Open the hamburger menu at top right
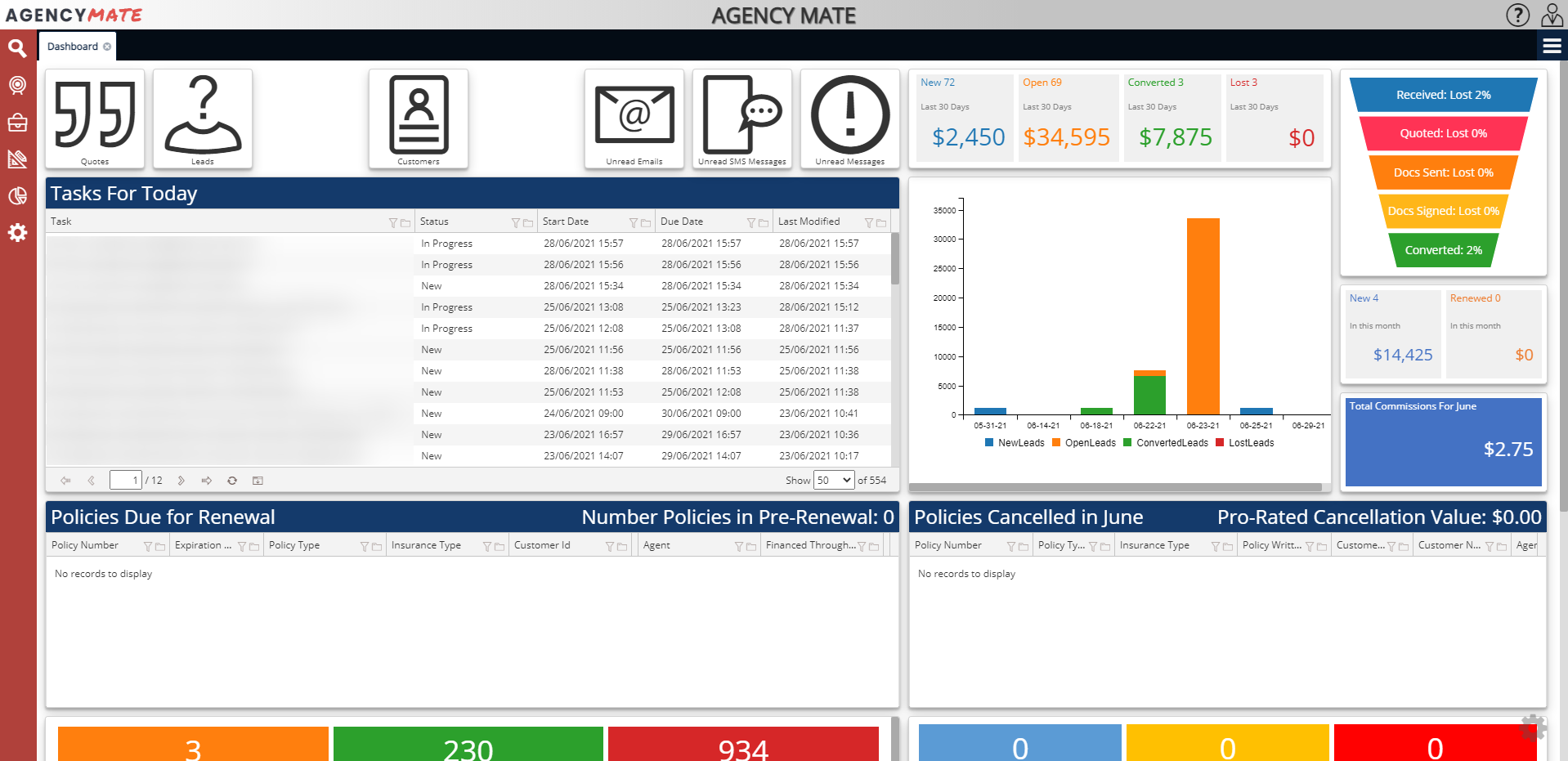 point(1552,46)
